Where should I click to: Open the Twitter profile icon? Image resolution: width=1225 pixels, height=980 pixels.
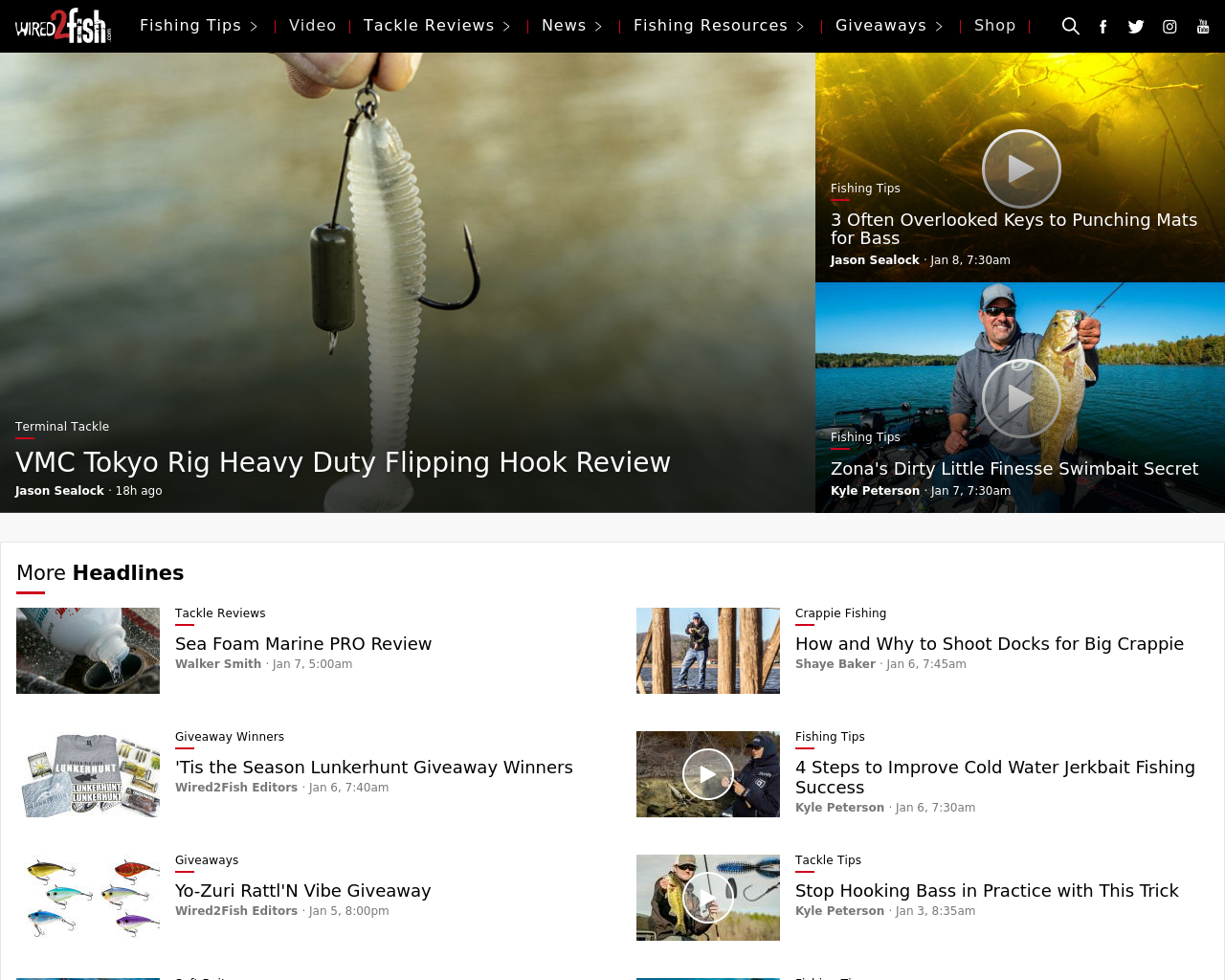(1136, 27)
